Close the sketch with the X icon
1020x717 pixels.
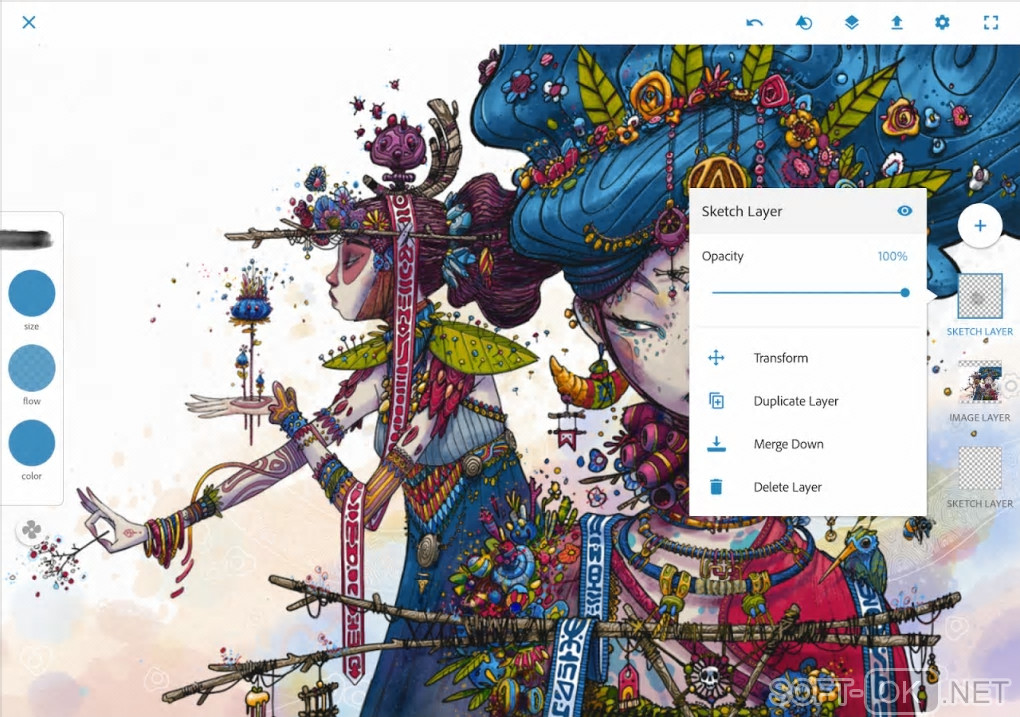point(29,22)
